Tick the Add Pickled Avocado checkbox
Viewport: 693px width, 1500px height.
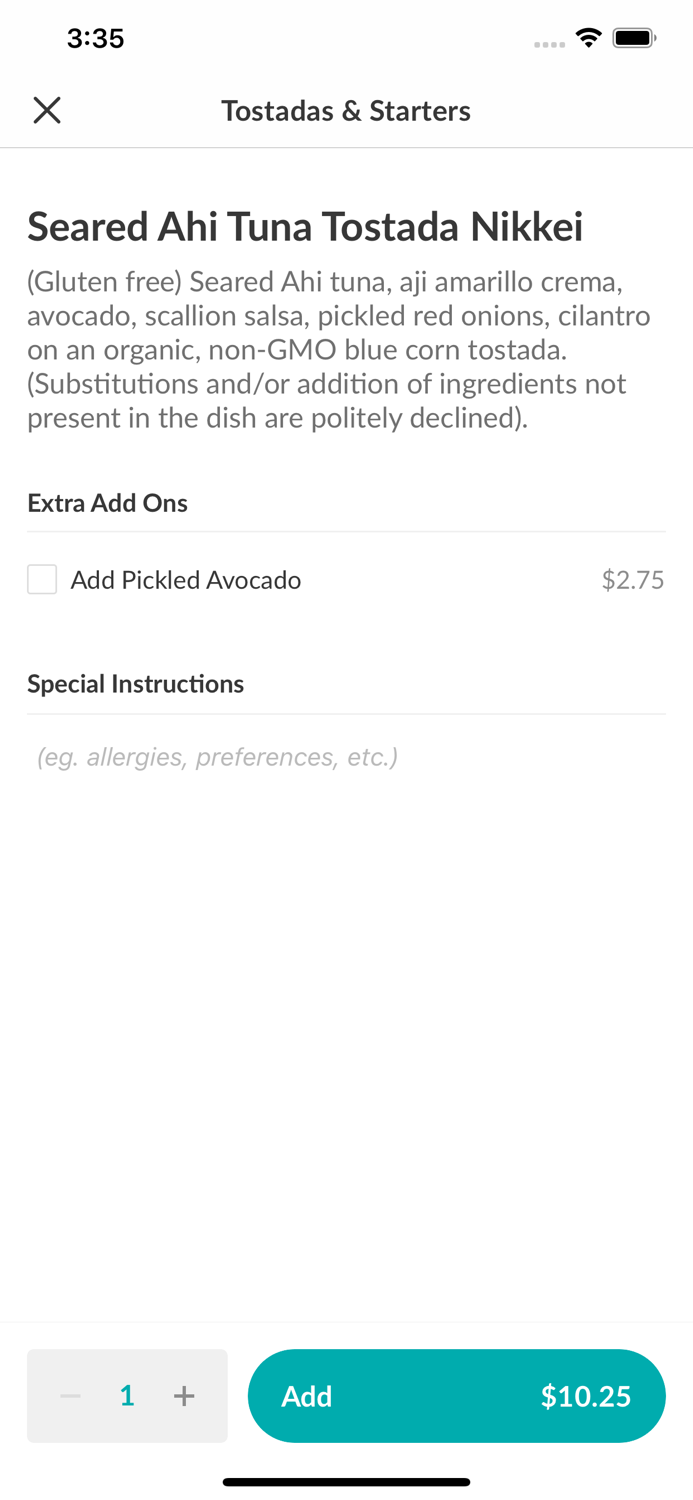point(42,580)
